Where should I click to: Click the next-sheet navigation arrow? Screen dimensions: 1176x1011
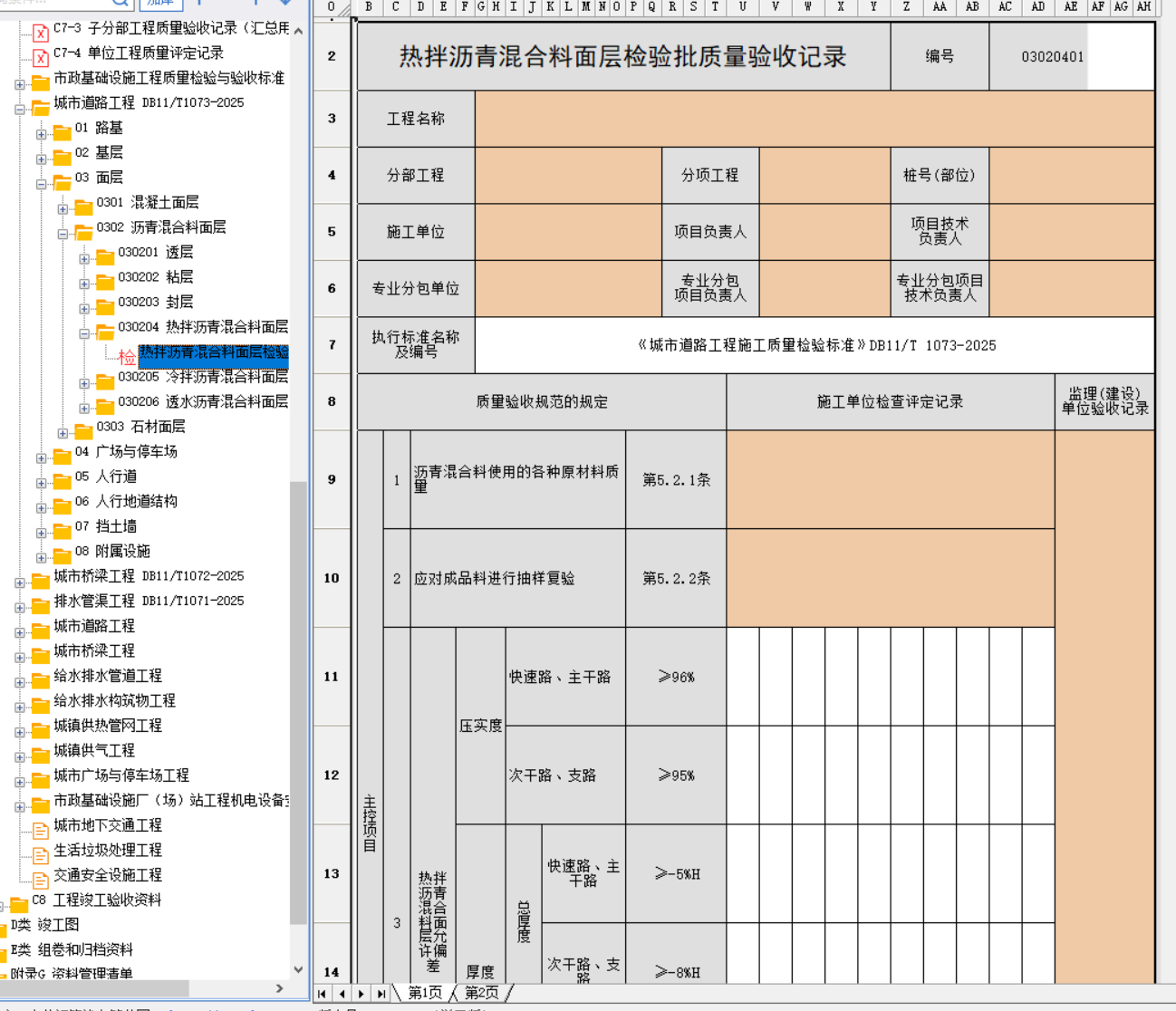point(361,994)
